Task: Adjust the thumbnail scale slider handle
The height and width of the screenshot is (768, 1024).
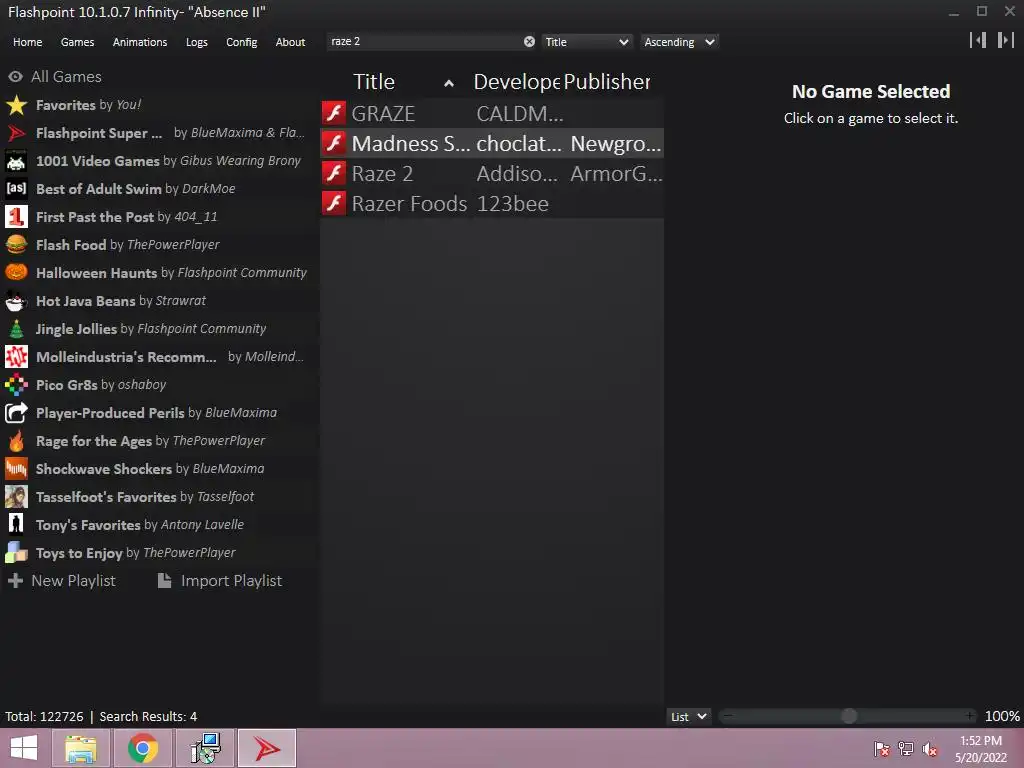Action: pyautogui.click(x=849, y=716)
